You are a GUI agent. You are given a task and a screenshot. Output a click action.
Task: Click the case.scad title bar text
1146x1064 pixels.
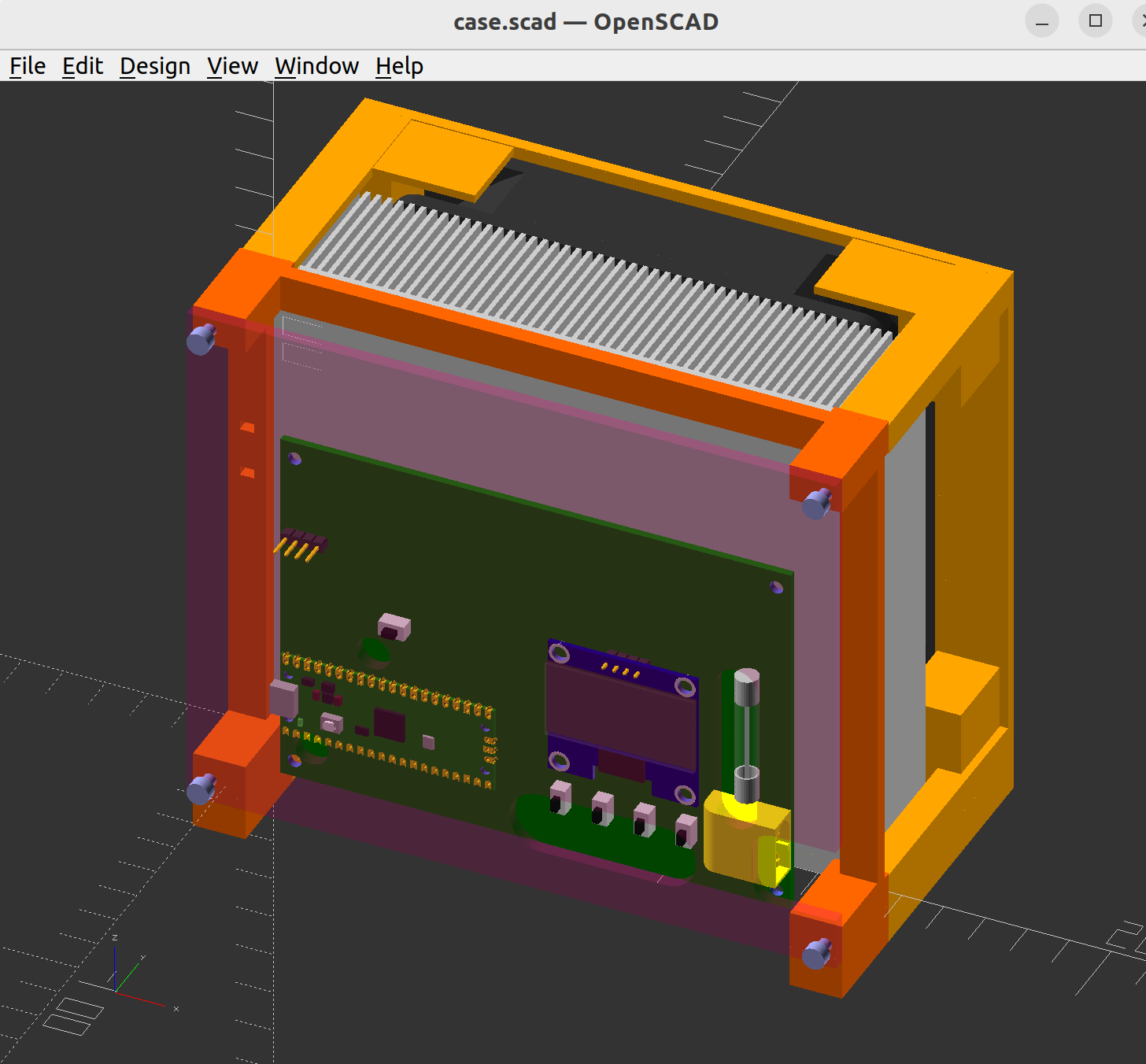(586, 21)
